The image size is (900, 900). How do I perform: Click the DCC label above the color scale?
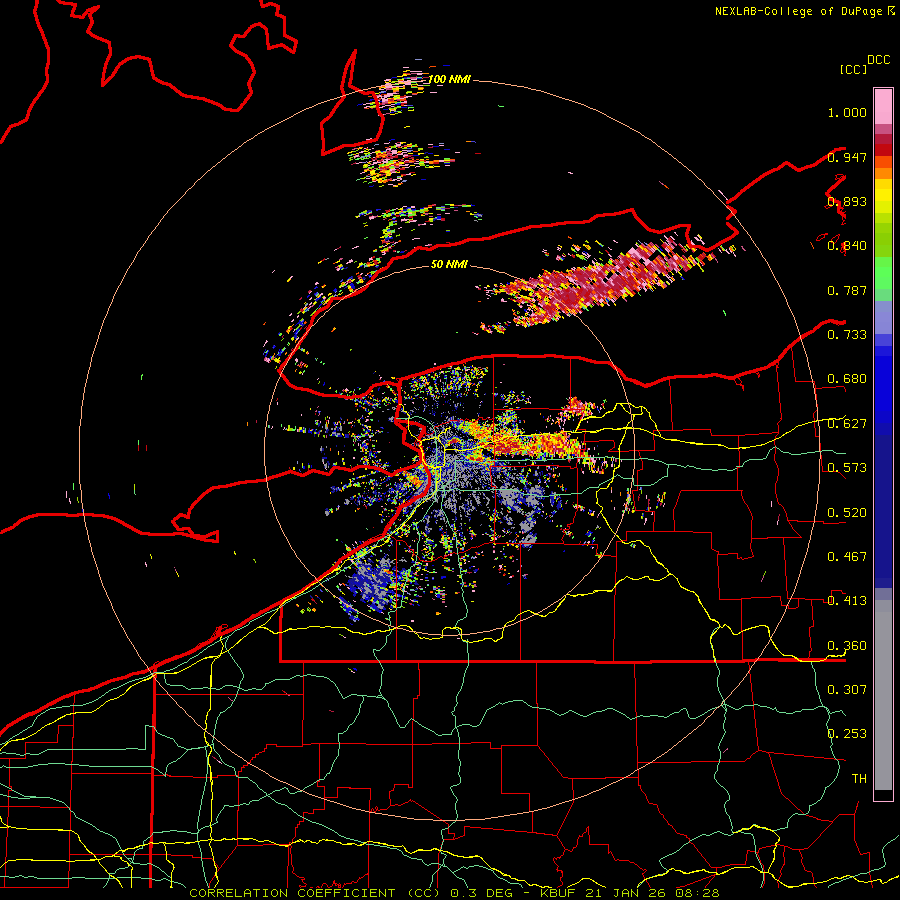tap(878, 60)
